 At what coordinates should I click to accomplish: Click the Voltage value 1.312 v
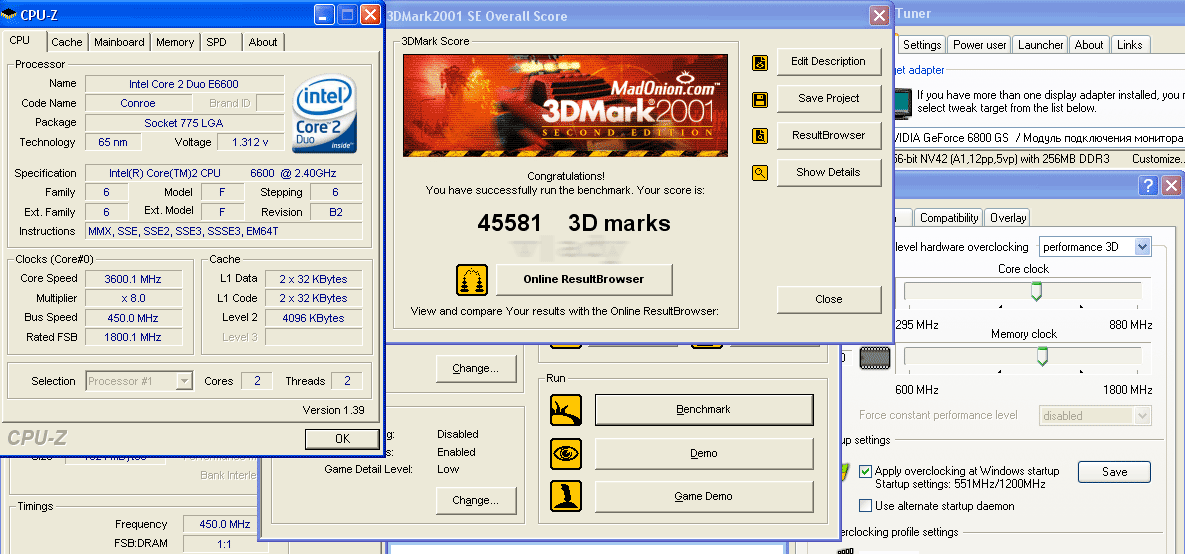(252, 142)
